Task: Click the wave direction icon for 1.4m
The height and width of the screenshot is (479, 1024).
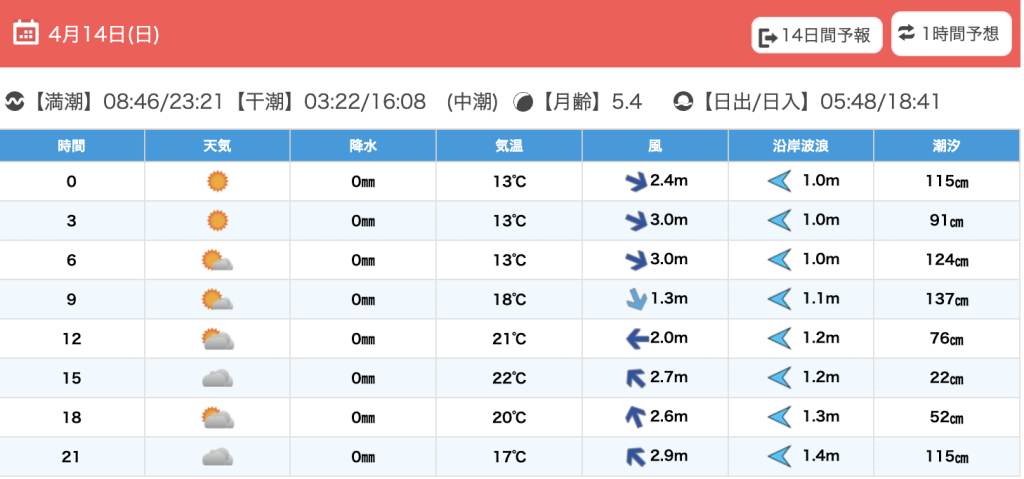Action: tap(778, 457)
